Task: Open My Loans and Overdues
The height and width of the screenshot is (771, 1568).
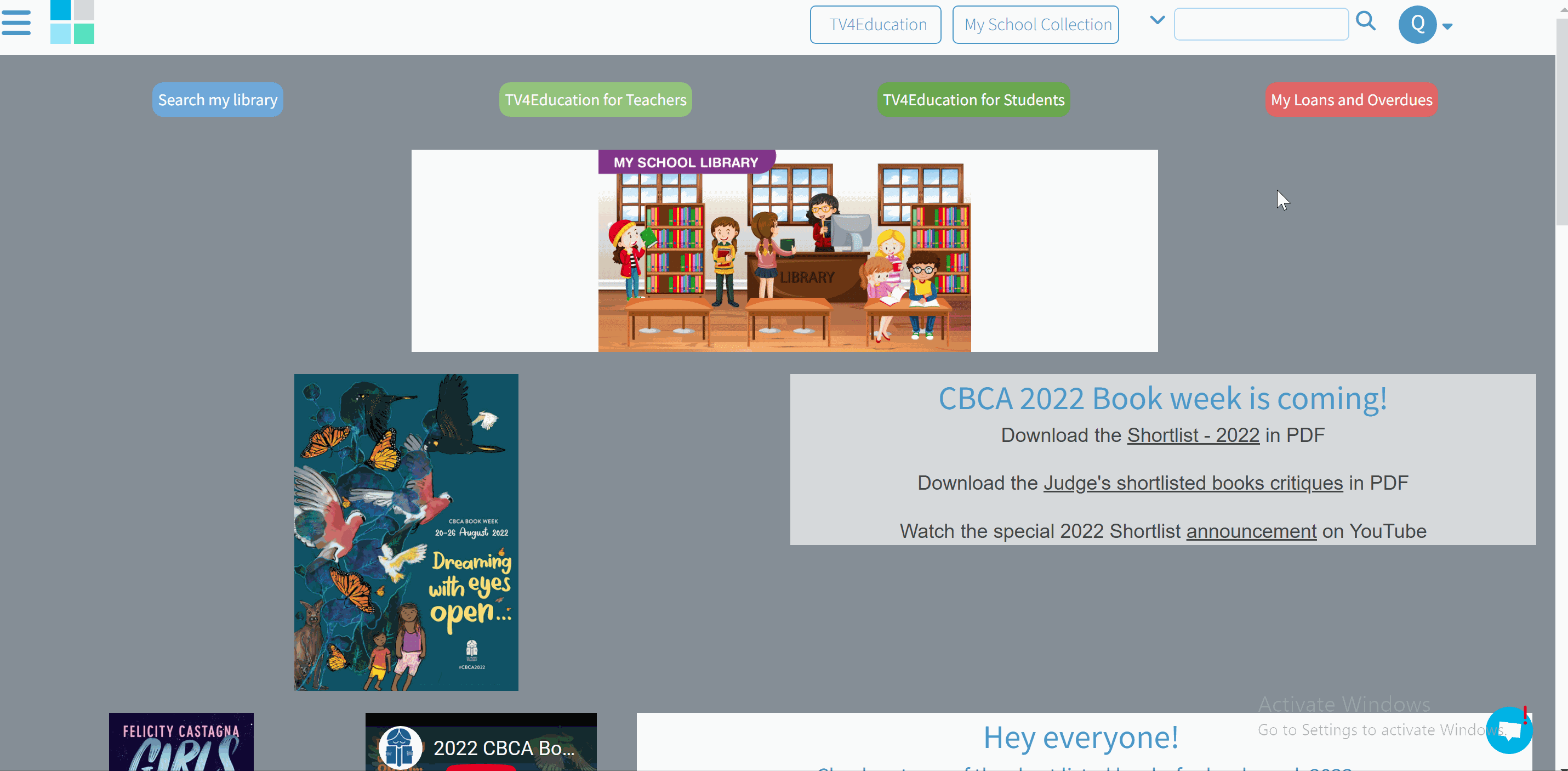Action: [x=1352, y=100]
